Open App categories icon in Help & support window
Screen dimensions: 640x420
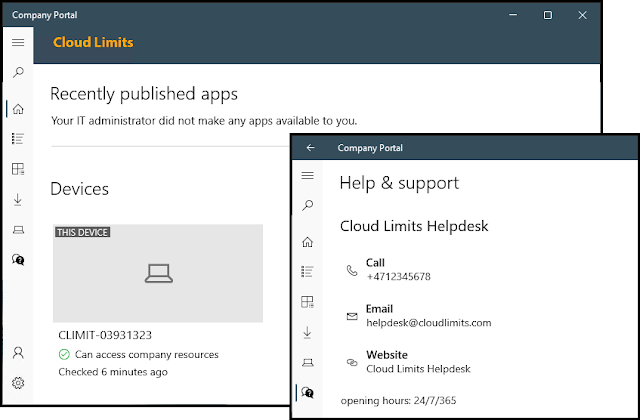307,302
